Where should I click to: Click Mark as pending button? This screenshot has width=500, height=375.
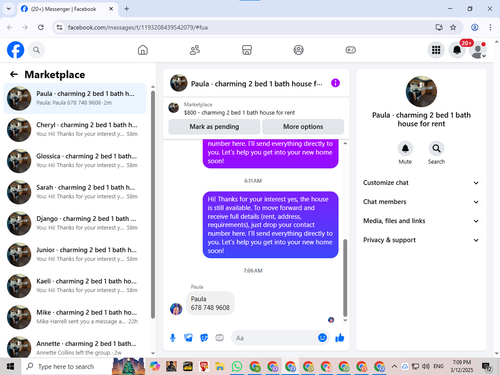coord(214,127)
